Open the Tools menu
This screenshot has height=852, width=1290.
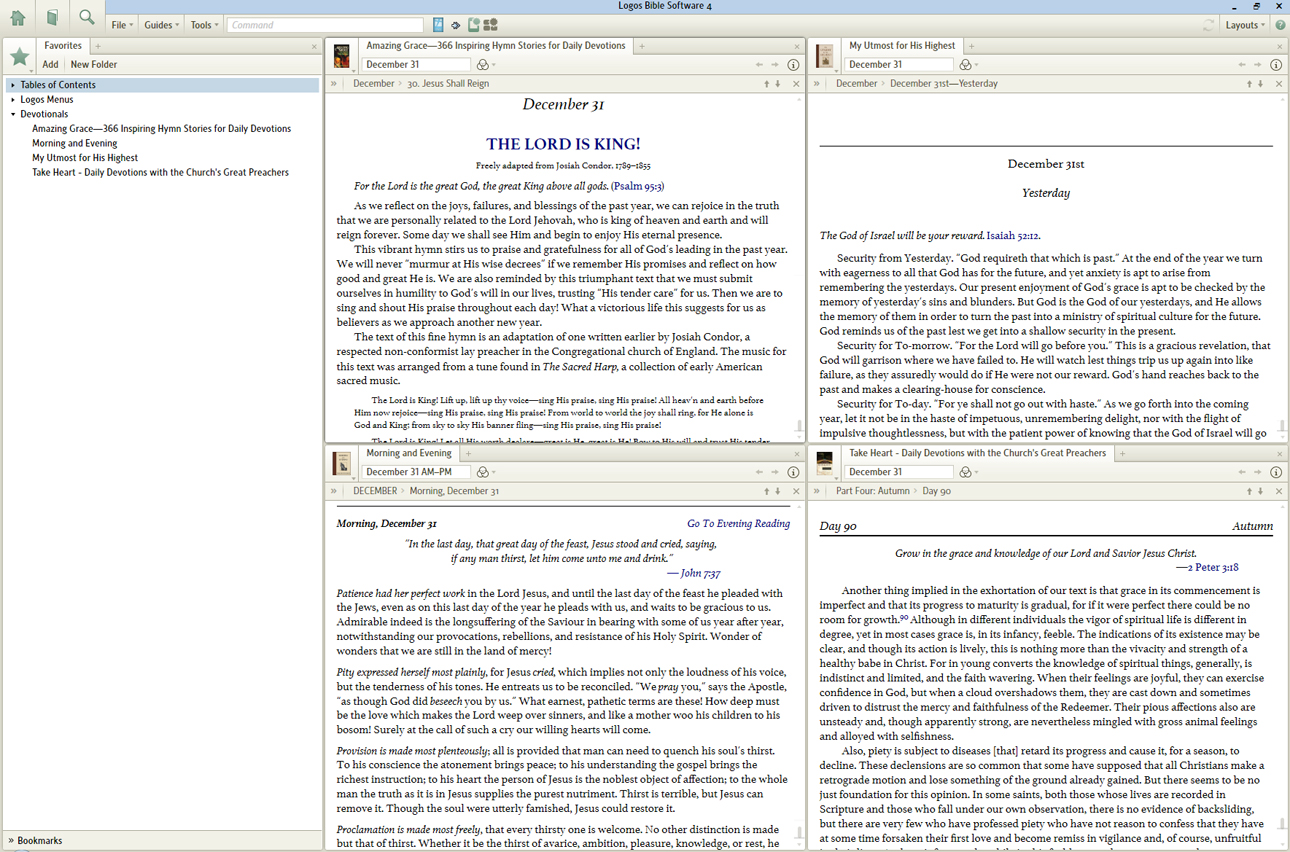204,25
